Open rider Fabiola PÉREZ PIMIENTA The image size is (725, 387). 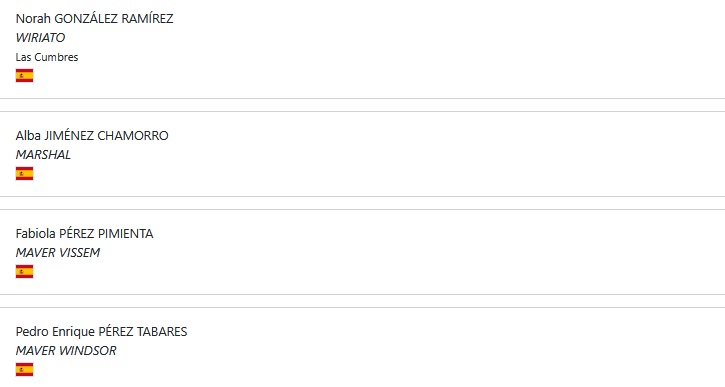click(85, 233)
